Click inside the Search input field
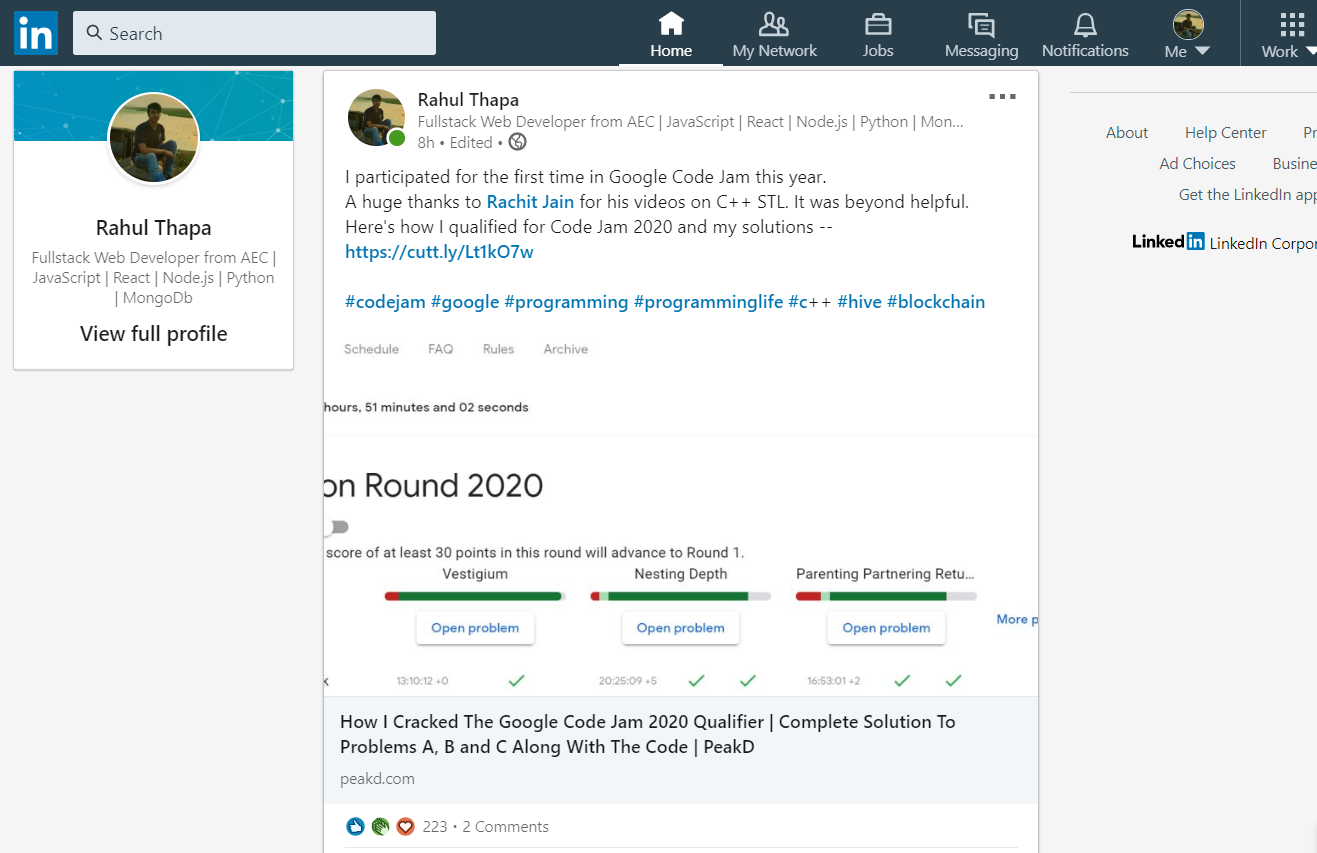 click(x=254, y=33)
